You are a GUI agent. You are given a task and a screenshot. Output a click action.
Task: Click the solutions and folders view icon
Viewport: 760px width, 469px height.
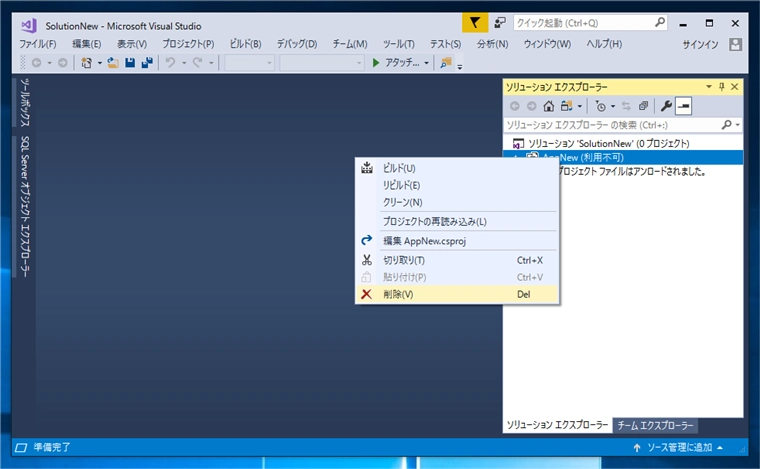pyautogui.click(x=567, y=106)
